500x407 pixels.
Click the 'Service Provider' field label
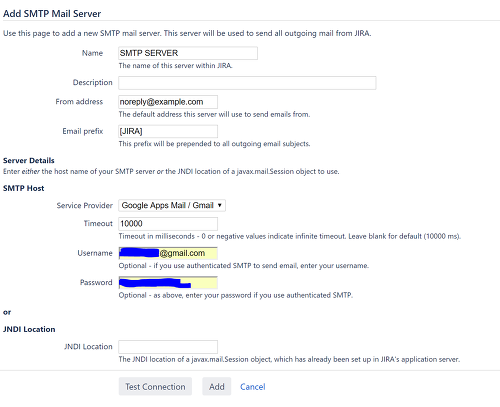(x=84, y=205)
